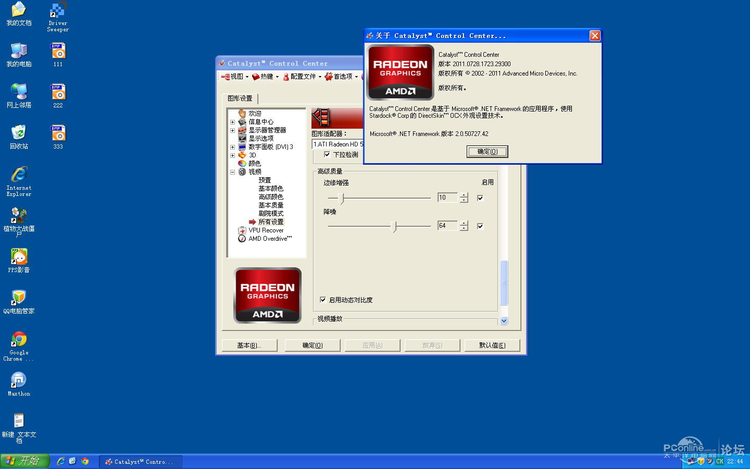
Task: Click the AMD Overdrive gauge icon
Action: point(242,239)
